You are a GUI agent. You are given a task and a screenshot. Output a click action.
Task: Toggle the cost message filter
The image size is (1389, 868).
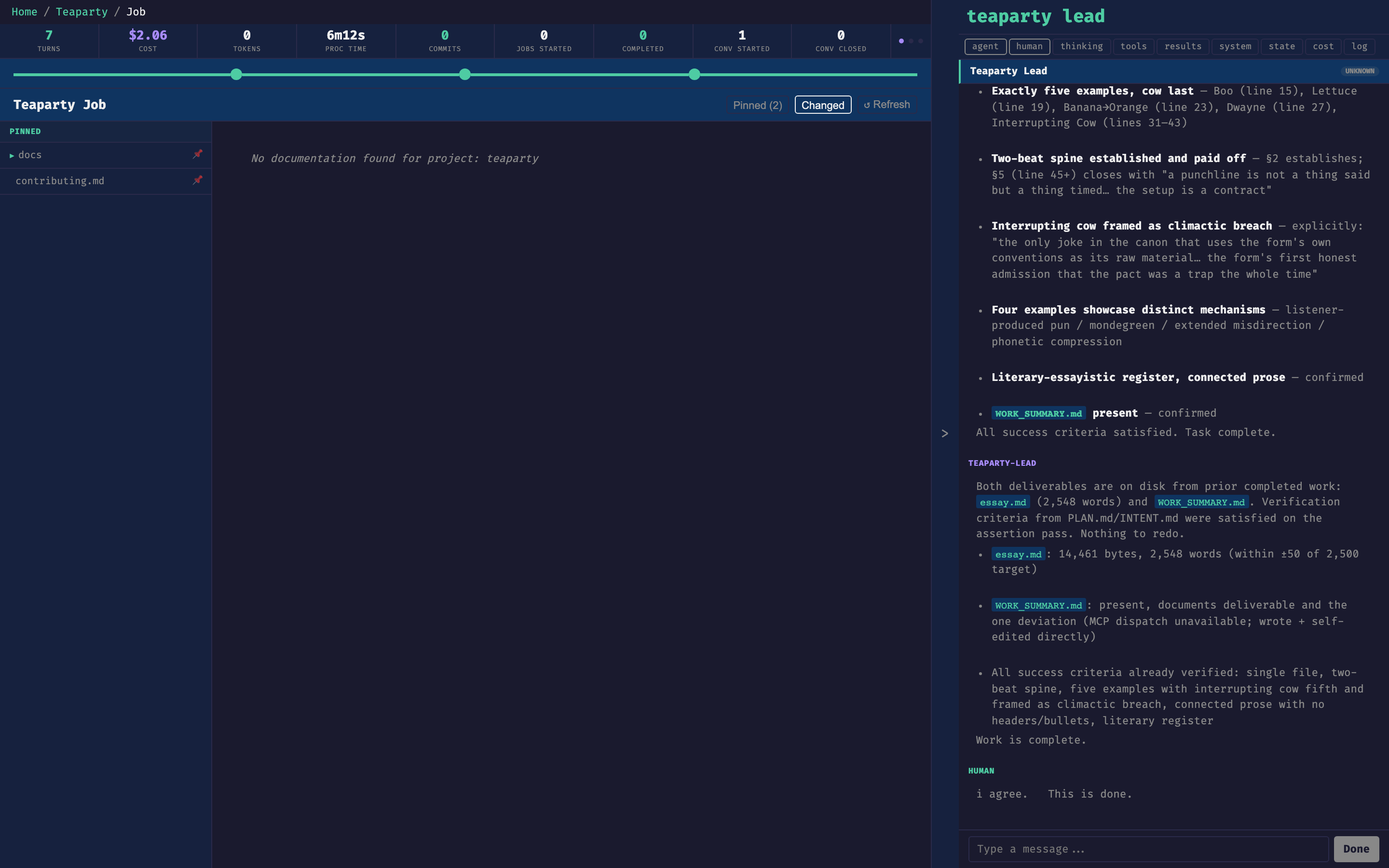point(1323,46)
